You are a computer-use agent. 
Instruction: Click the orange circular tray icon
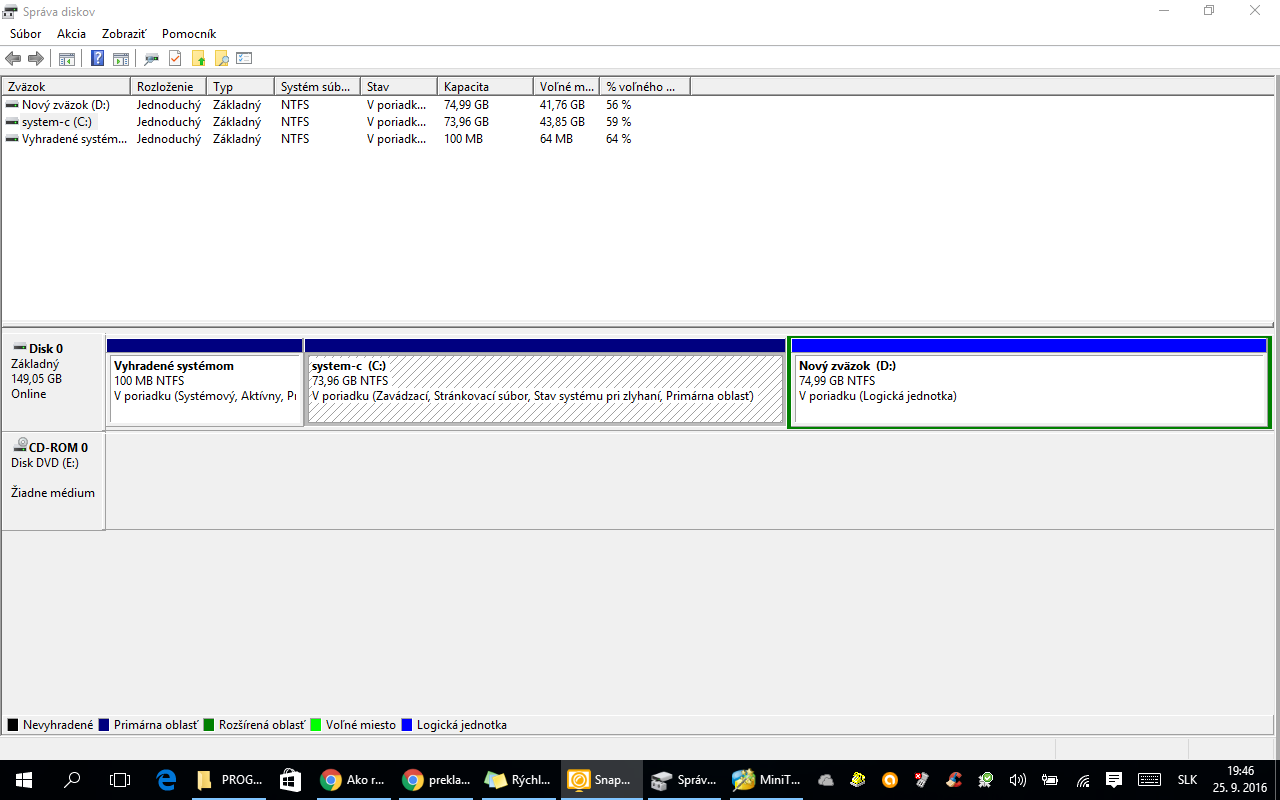[890, 780]
